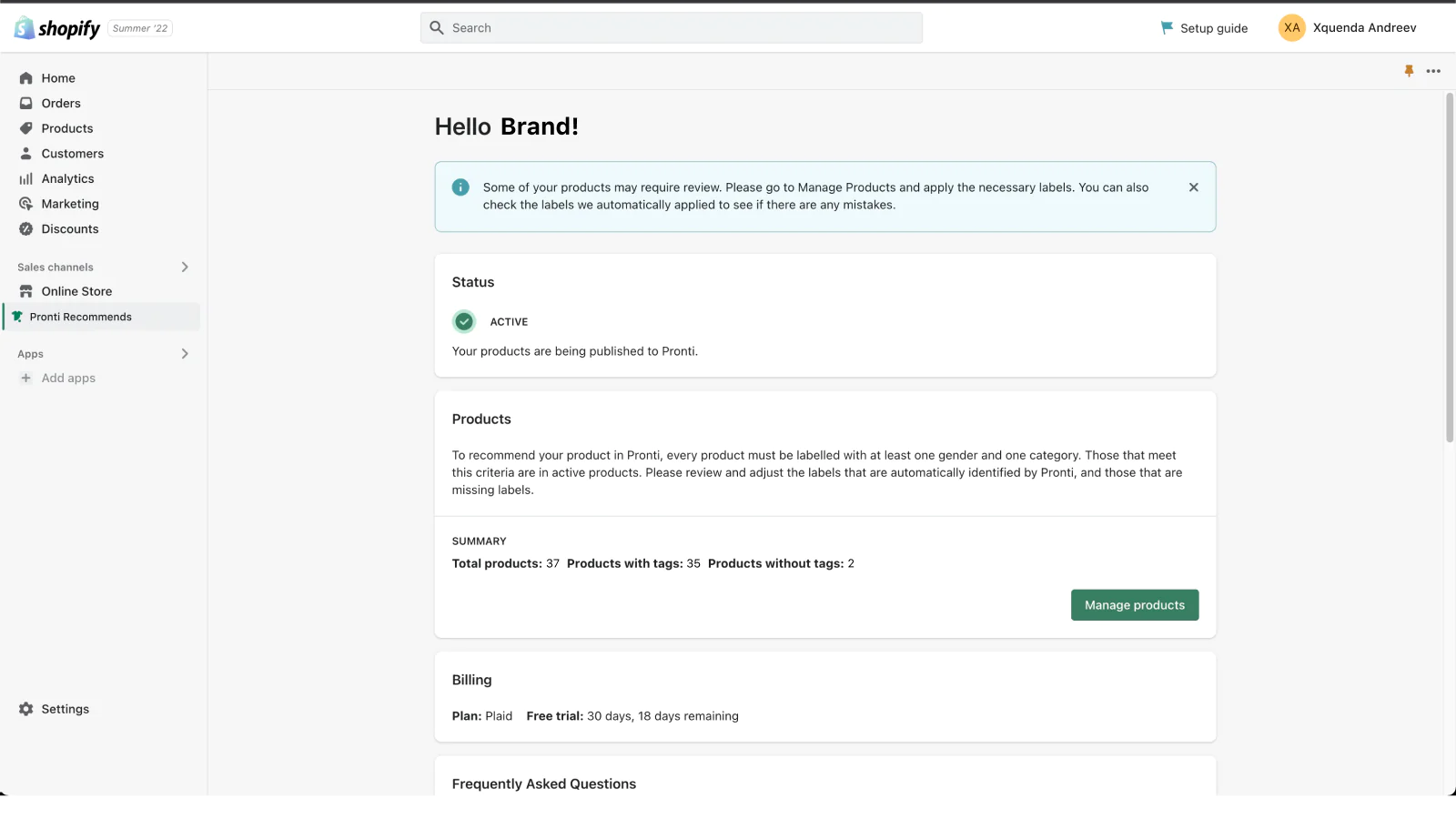This screenshot has width=1456, height=819.
Task: Click the Manage products button
Action: click(x=1134, y=605)
